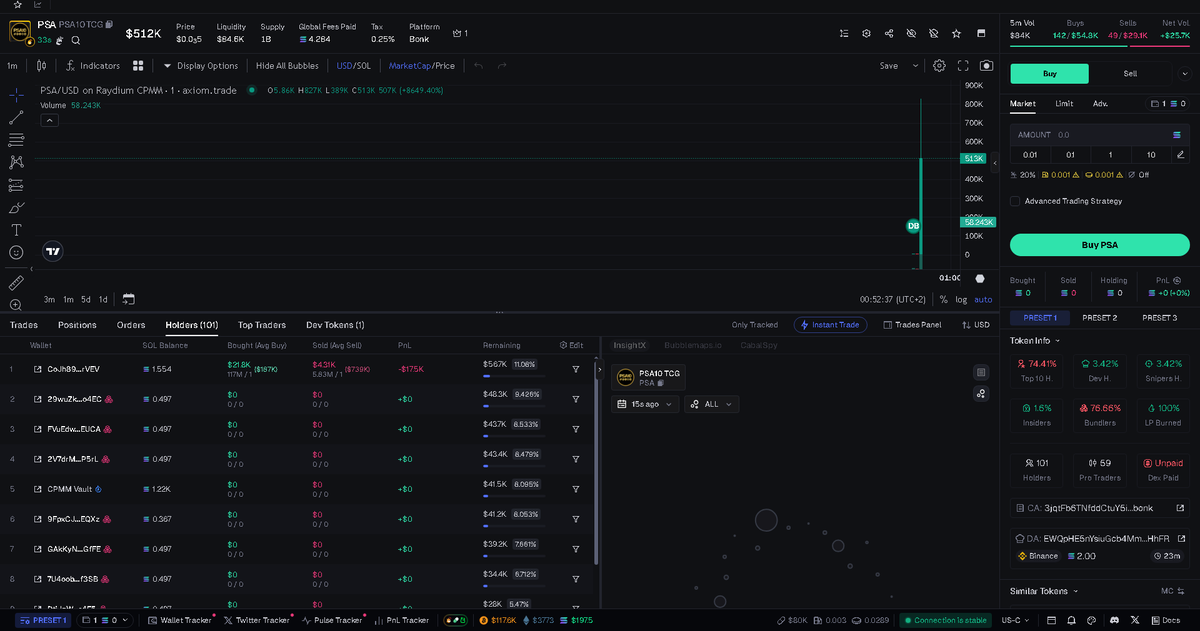The width and height of the screenshot is (1200, 631).
Task: Click the Buy PSA button
Action: click(x=1099, y=245)
